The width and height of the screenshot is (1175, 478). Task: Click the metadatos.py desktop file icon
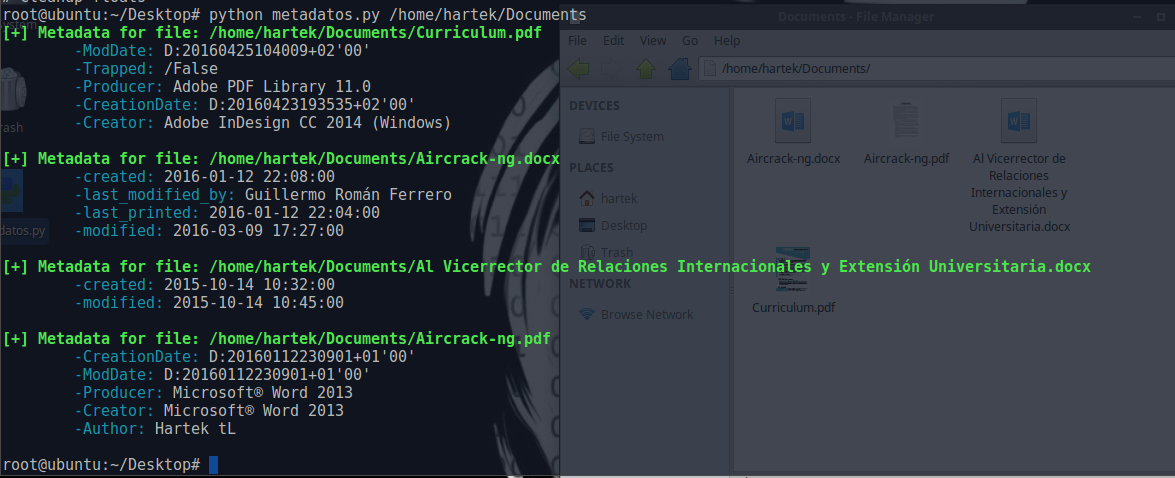(x=12, y=190)
